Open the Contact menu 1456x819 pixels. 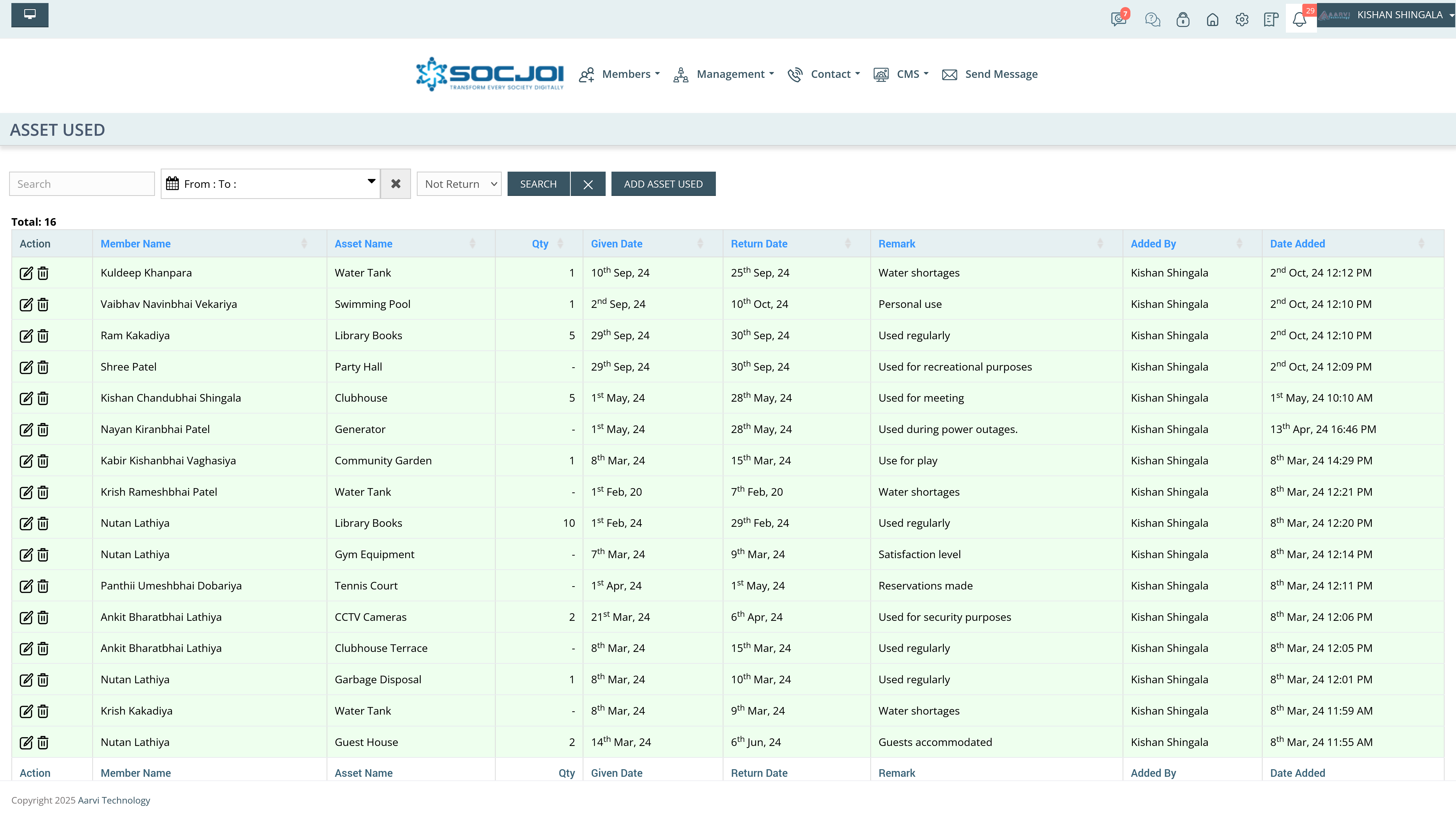coord(824,74)
